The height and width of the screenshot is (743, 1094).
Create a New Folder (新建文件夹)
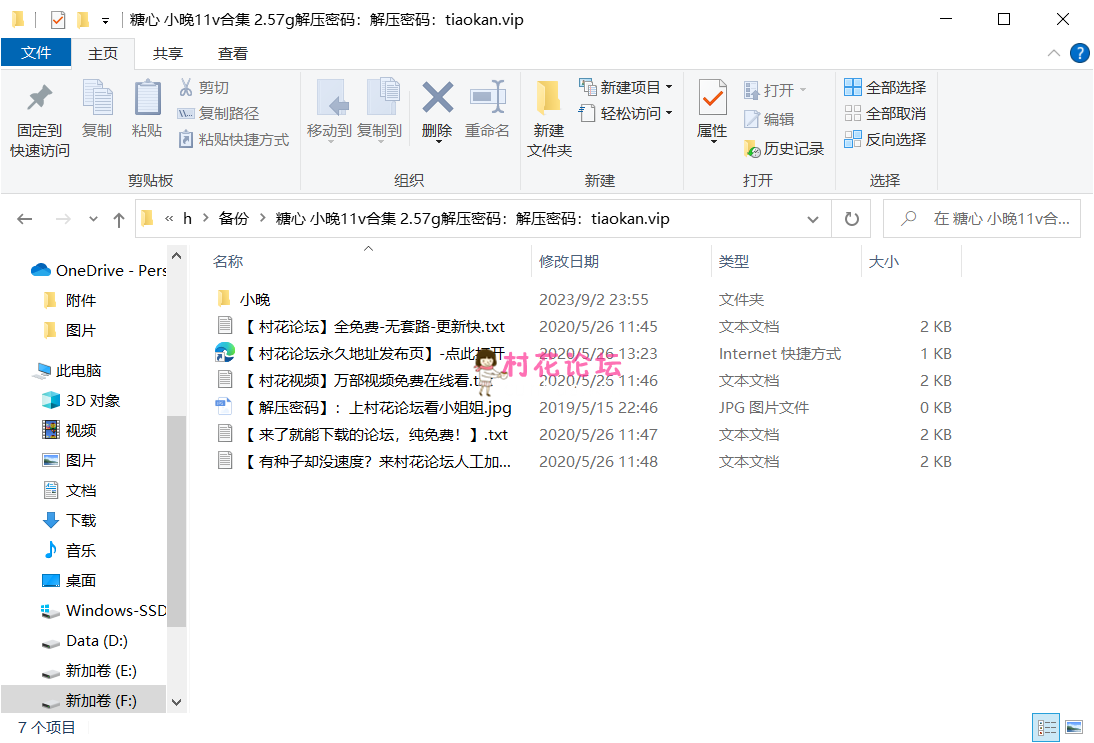pos(549,119)
